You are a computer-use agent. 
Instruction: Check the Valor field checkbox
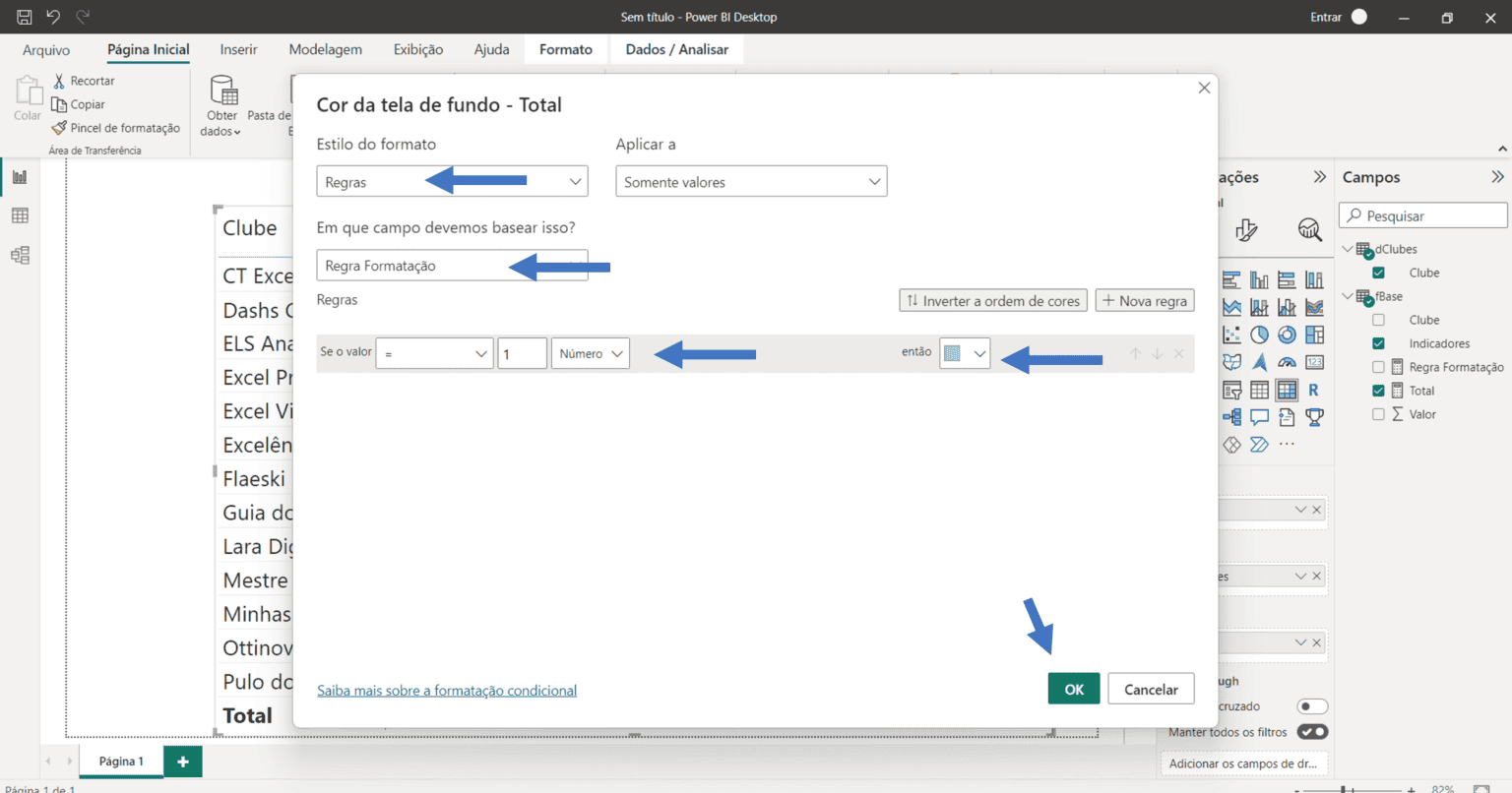[x=1381, y=414]
